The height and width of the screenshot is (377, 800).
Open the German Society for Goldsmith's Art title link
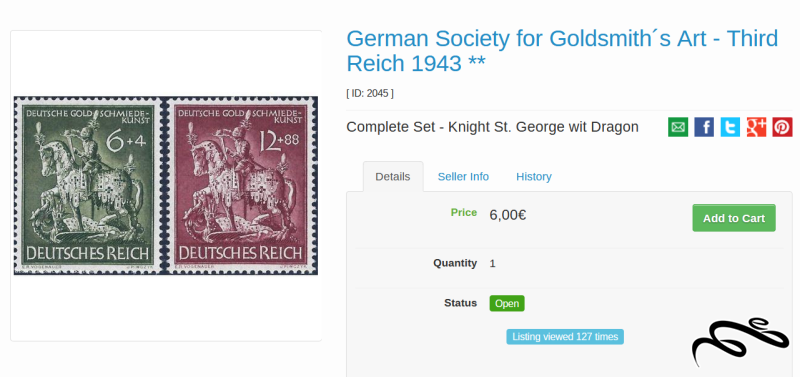(x=562, y=51)
